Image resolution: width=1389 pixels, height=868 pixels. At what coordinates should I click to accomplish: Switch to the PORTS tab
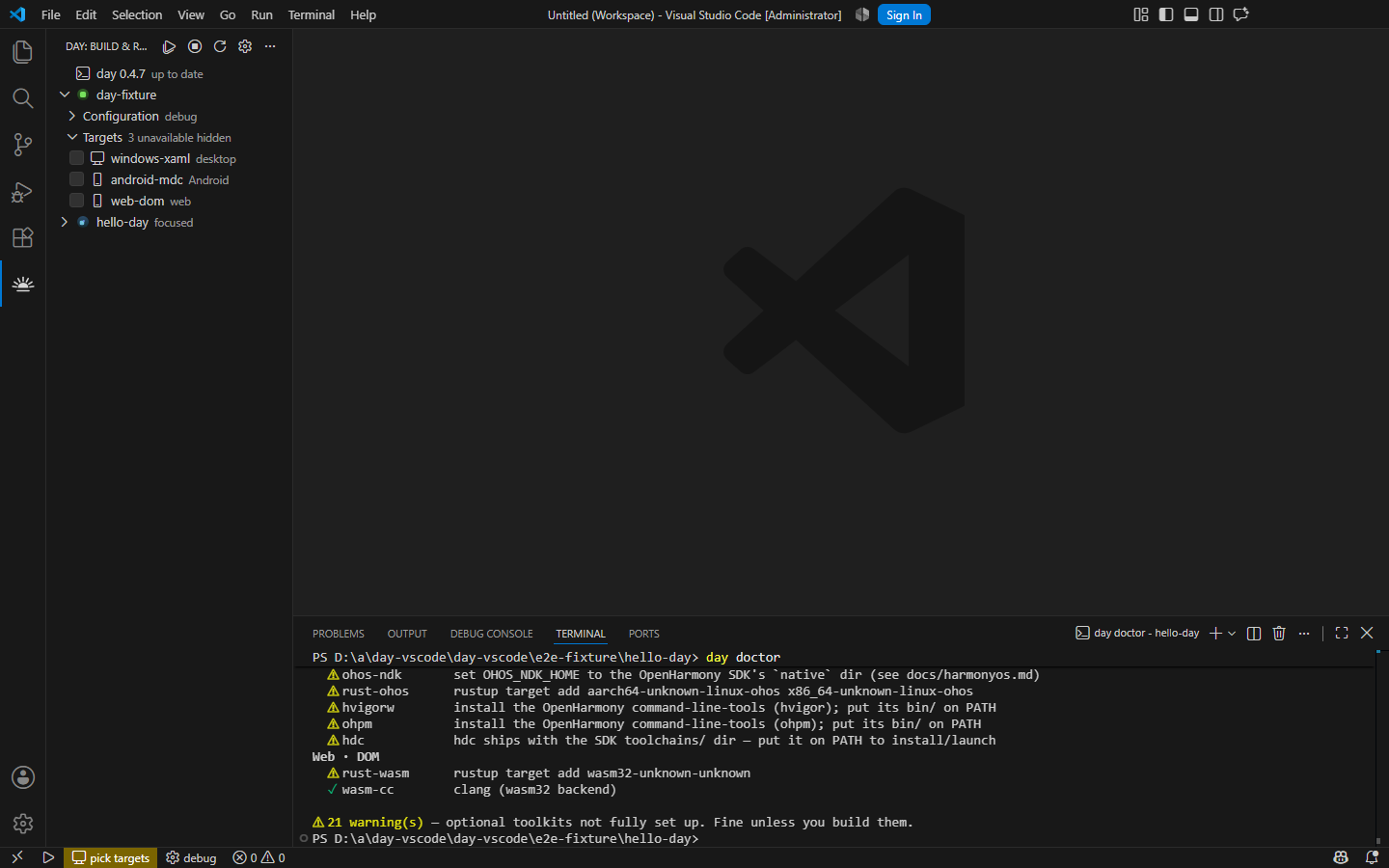pos(644,634)
